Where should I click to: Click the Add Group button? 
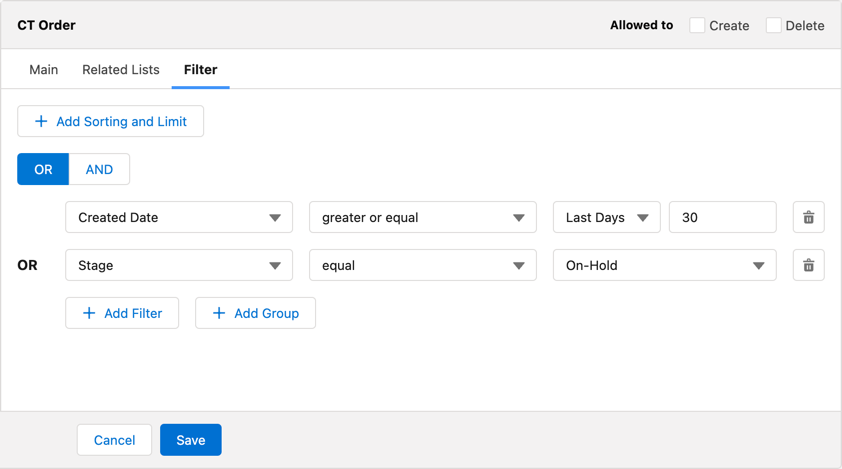click(x=255, y=313)
